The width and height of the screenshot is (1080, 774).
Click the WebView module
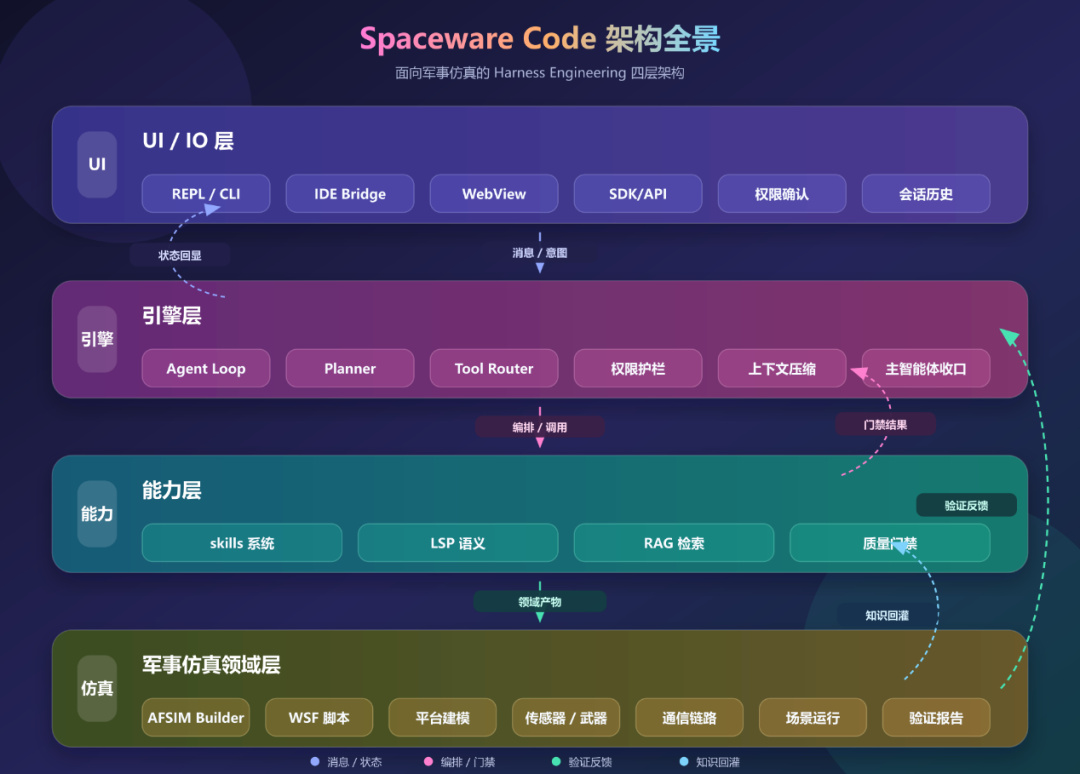click(x=494, y=194)
